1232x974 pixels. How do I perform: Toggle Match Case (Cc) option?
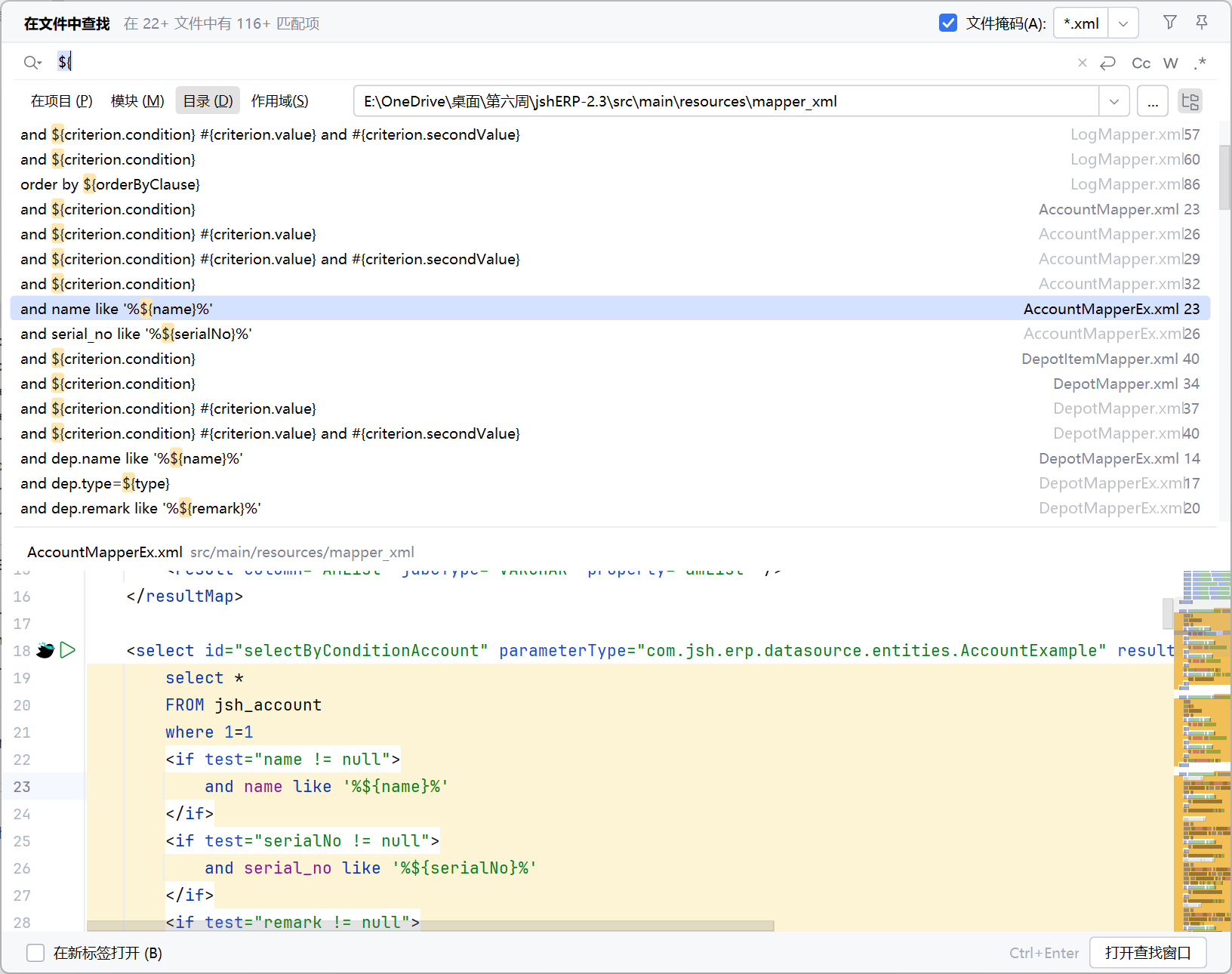click(x=1141, y=63)
